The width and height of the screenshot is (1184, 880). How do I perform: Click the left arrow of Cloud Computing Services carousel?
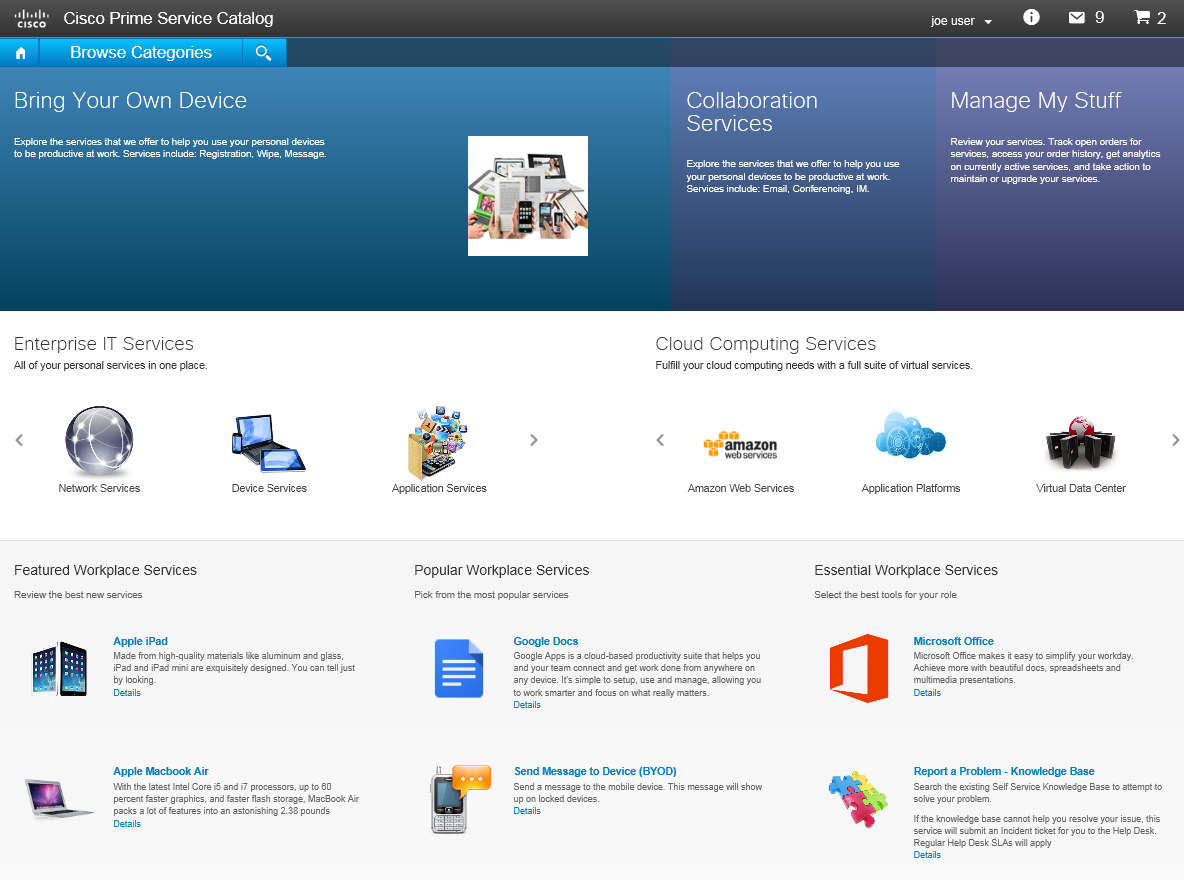659,439
